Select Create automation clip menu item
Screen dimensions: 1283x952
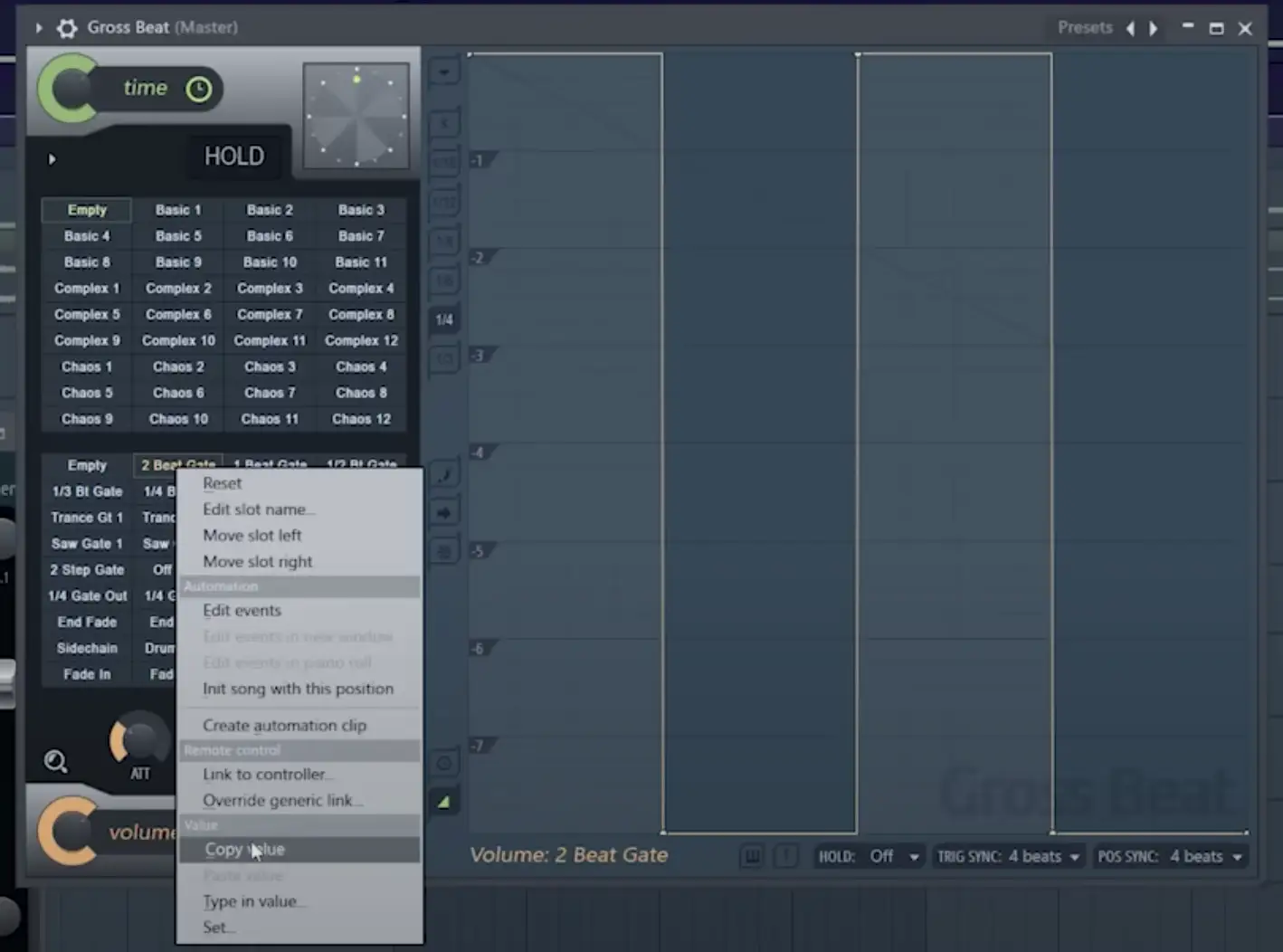[x=284, y=726]
